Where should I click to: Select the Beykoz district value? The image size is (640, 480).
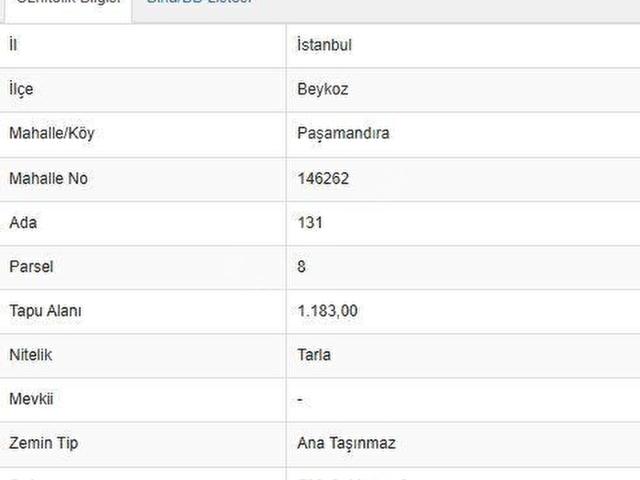(x=322, y=89)
